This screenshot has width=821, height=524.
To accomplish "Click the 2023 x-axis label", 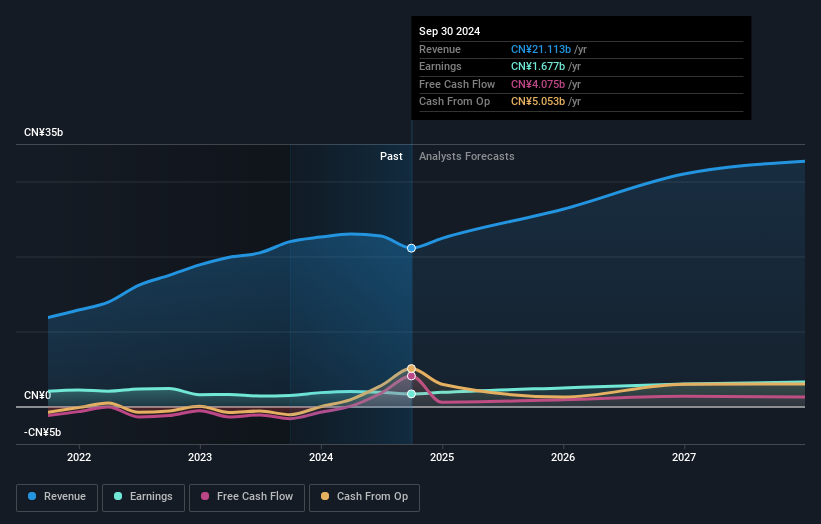I will click(200, 458).
